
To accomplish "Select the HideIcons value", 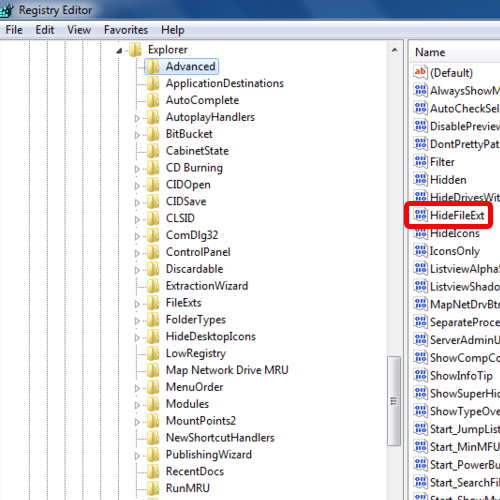I will 455,233.
